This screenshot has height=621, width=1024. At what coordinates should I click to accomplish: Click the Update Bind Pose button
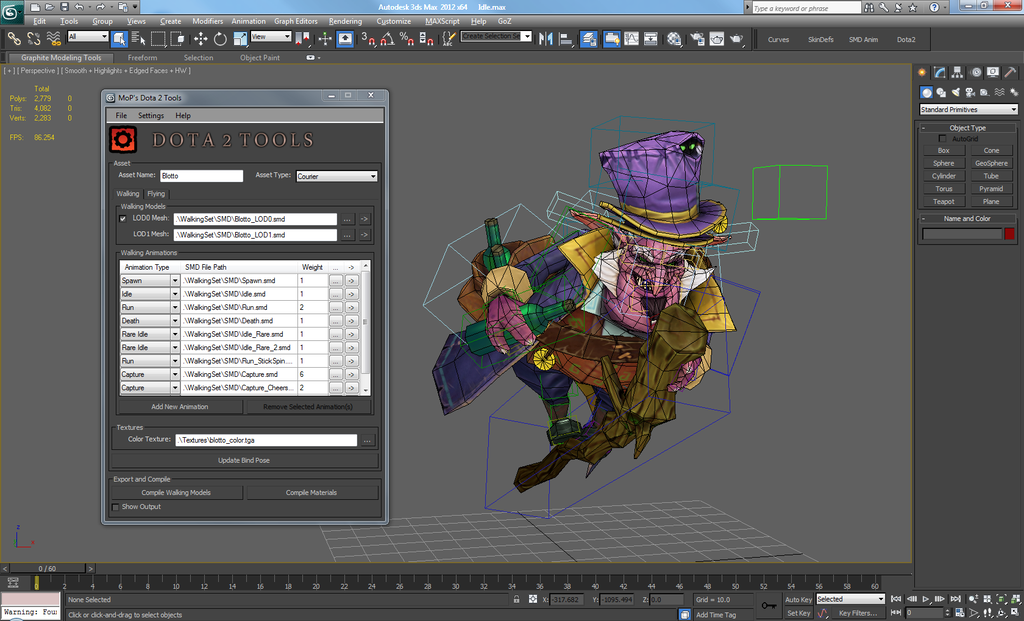(x=244, y=460)
